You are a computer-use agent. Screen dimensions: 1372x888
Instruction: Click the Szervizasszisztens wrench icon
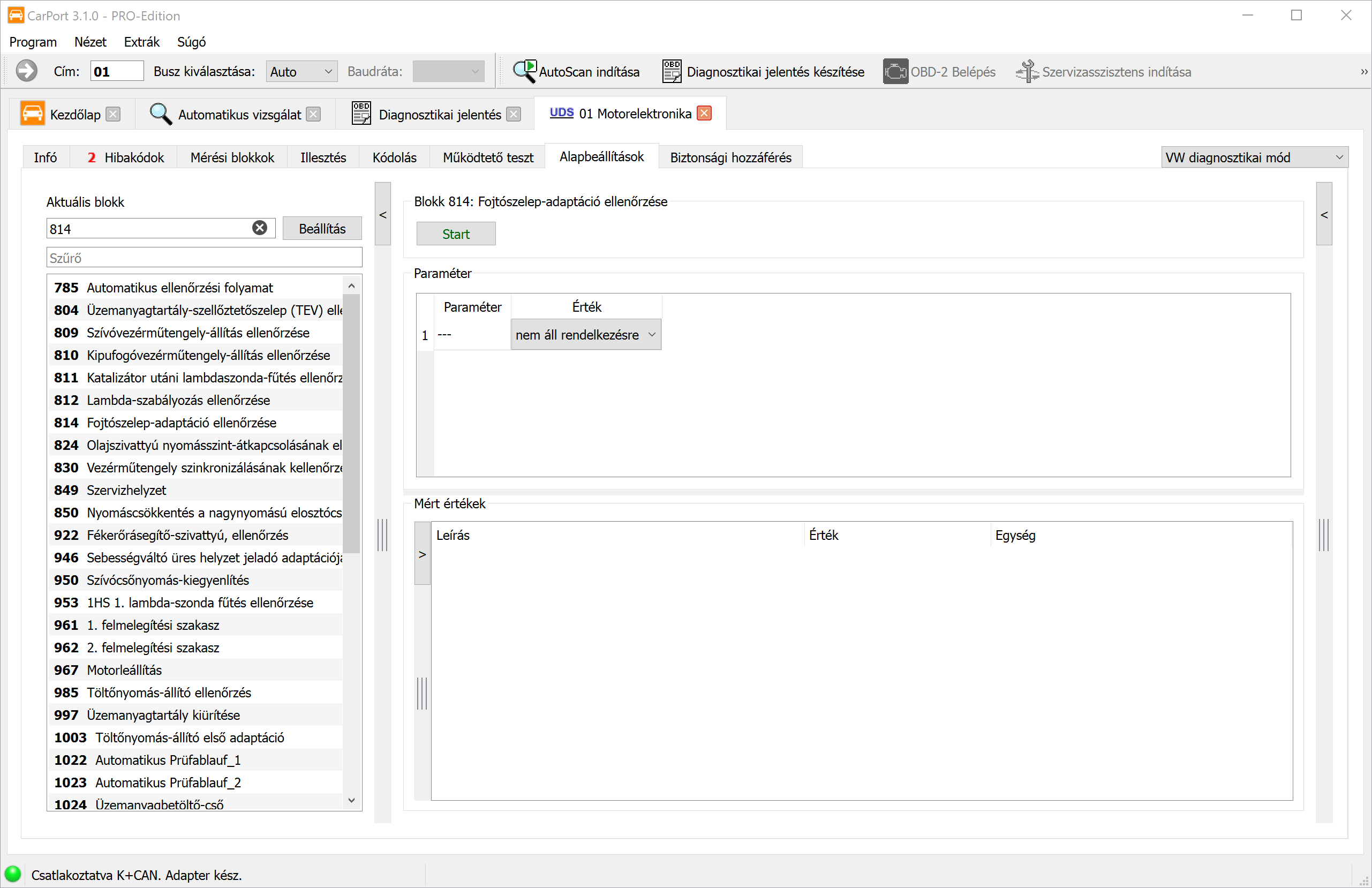point(1027,72)
